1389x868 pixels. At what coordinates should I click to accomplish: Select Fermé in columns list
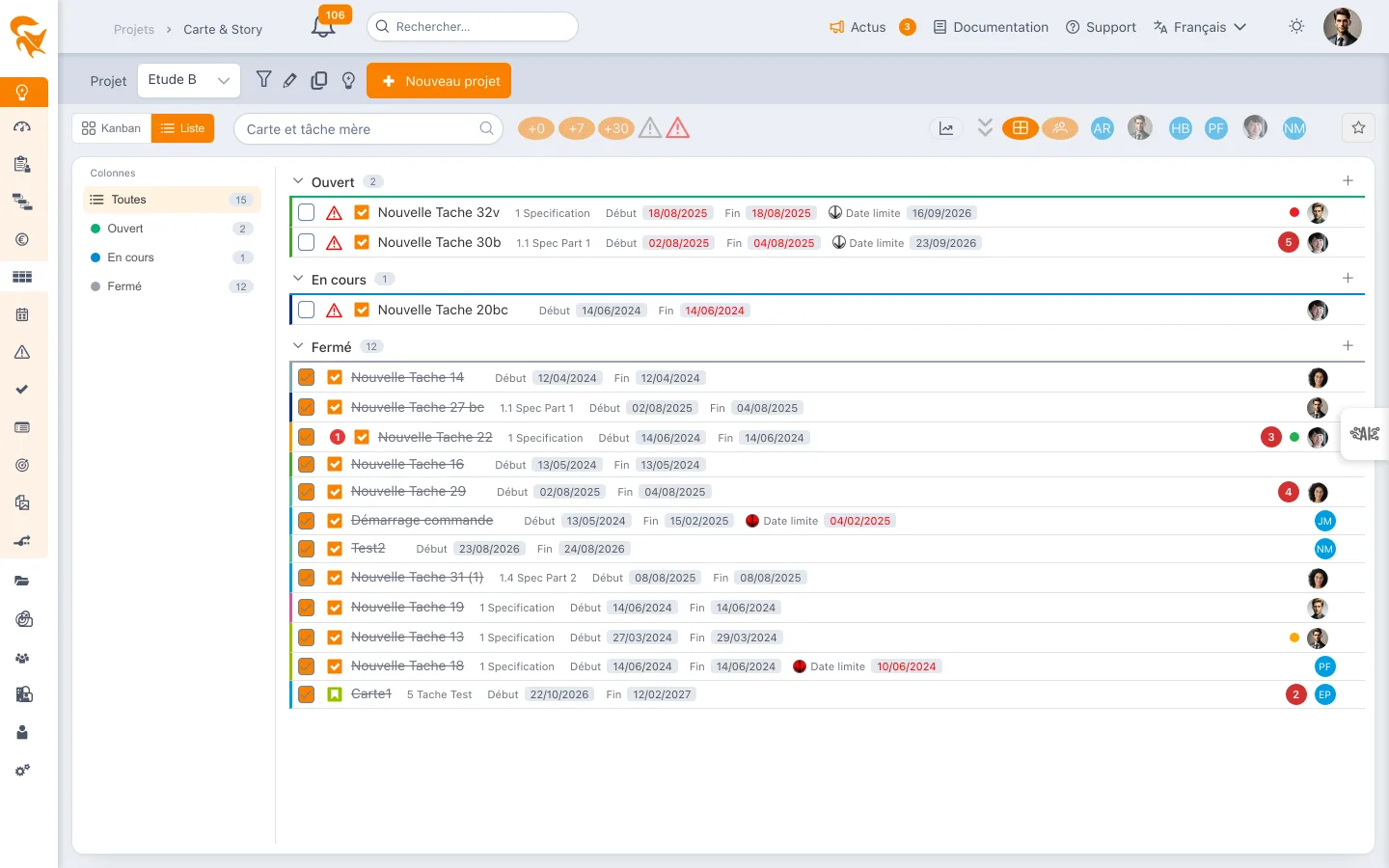point(172,286)
